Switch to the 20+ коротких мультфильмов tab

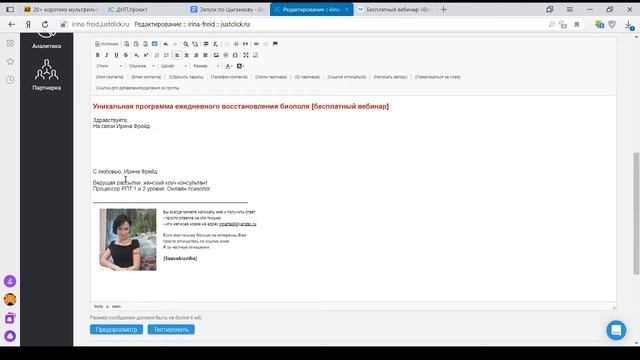tap(61, 9)
